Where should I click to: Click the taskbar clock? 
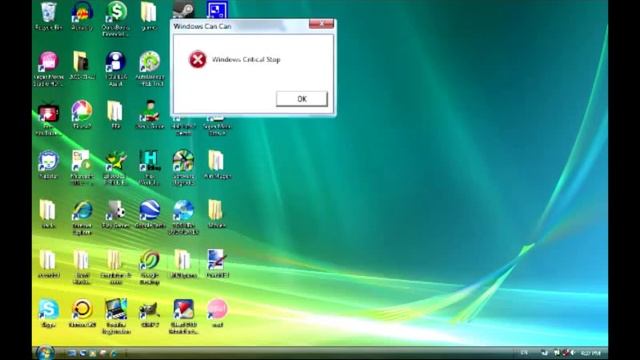pyautogui.click(x=591, y=353)
